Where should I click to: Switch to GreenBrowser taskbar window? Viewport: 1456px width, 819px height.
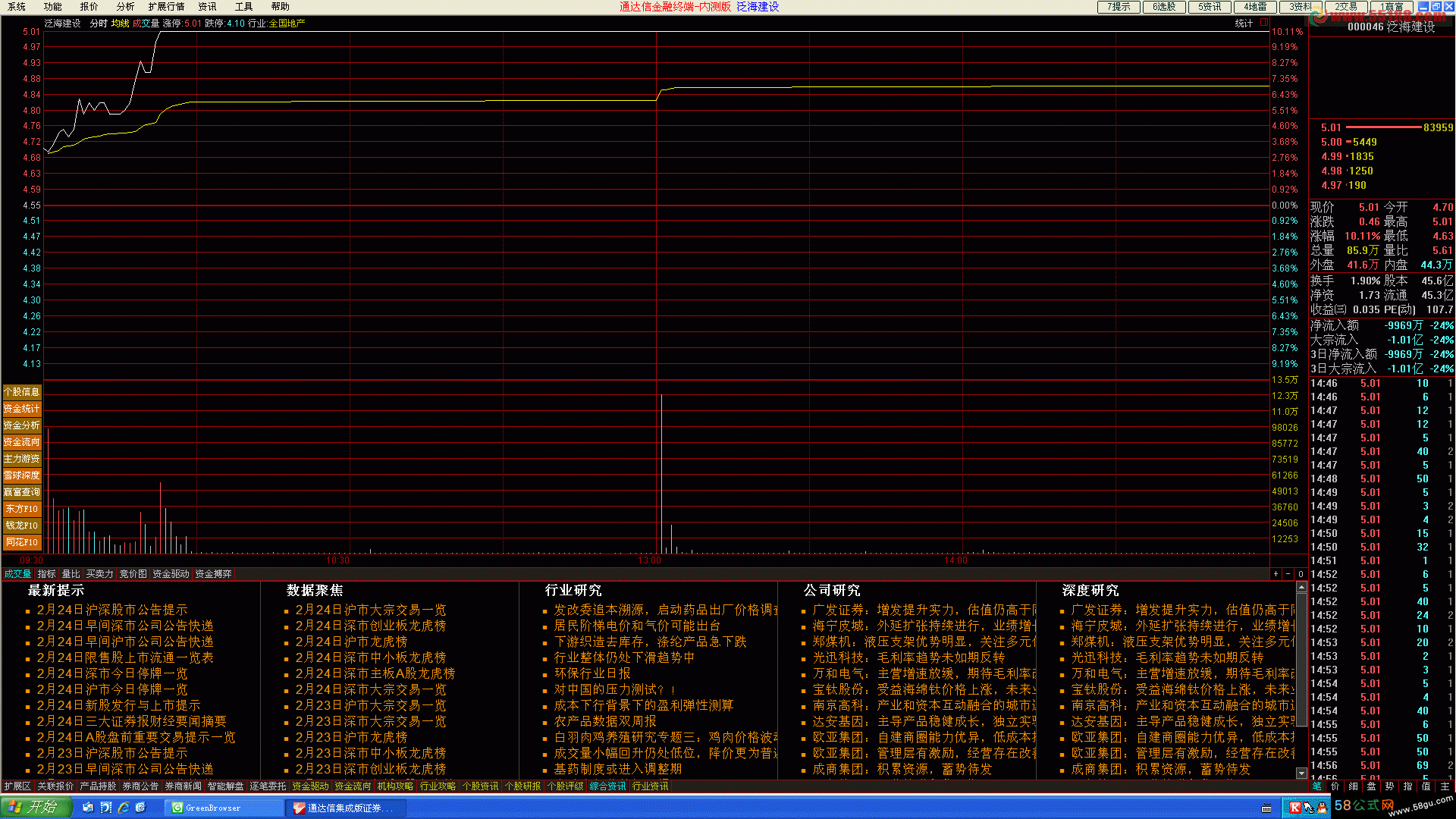pyautogui.click(x=224, y=808)
